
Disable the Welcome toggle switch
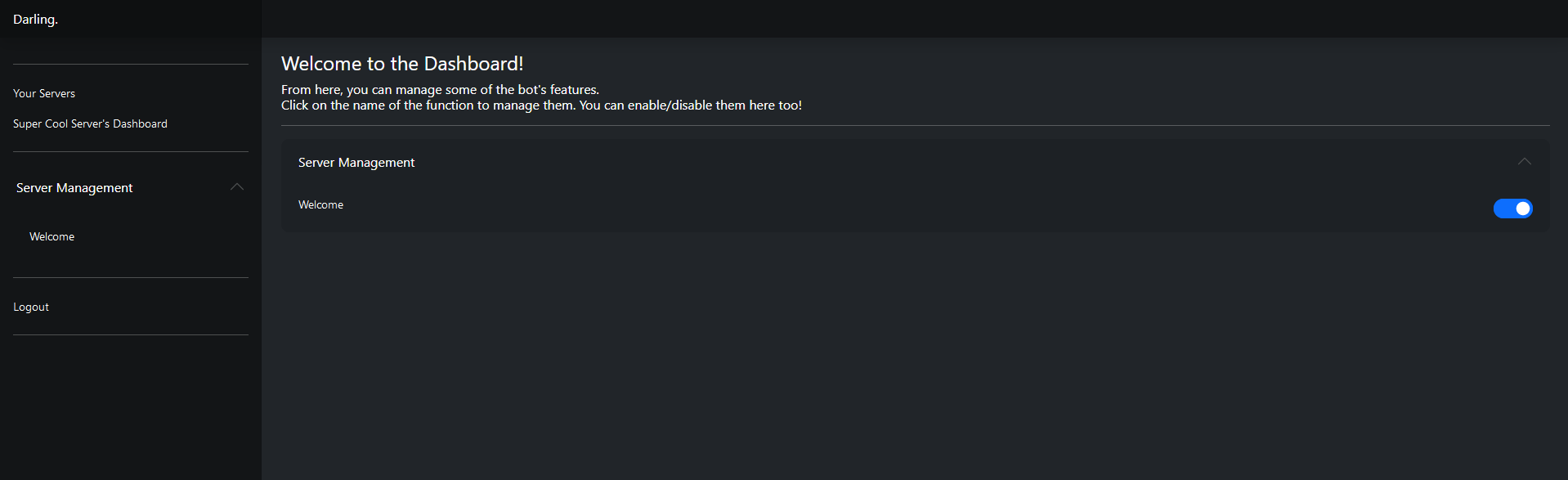click(1512, 209)
